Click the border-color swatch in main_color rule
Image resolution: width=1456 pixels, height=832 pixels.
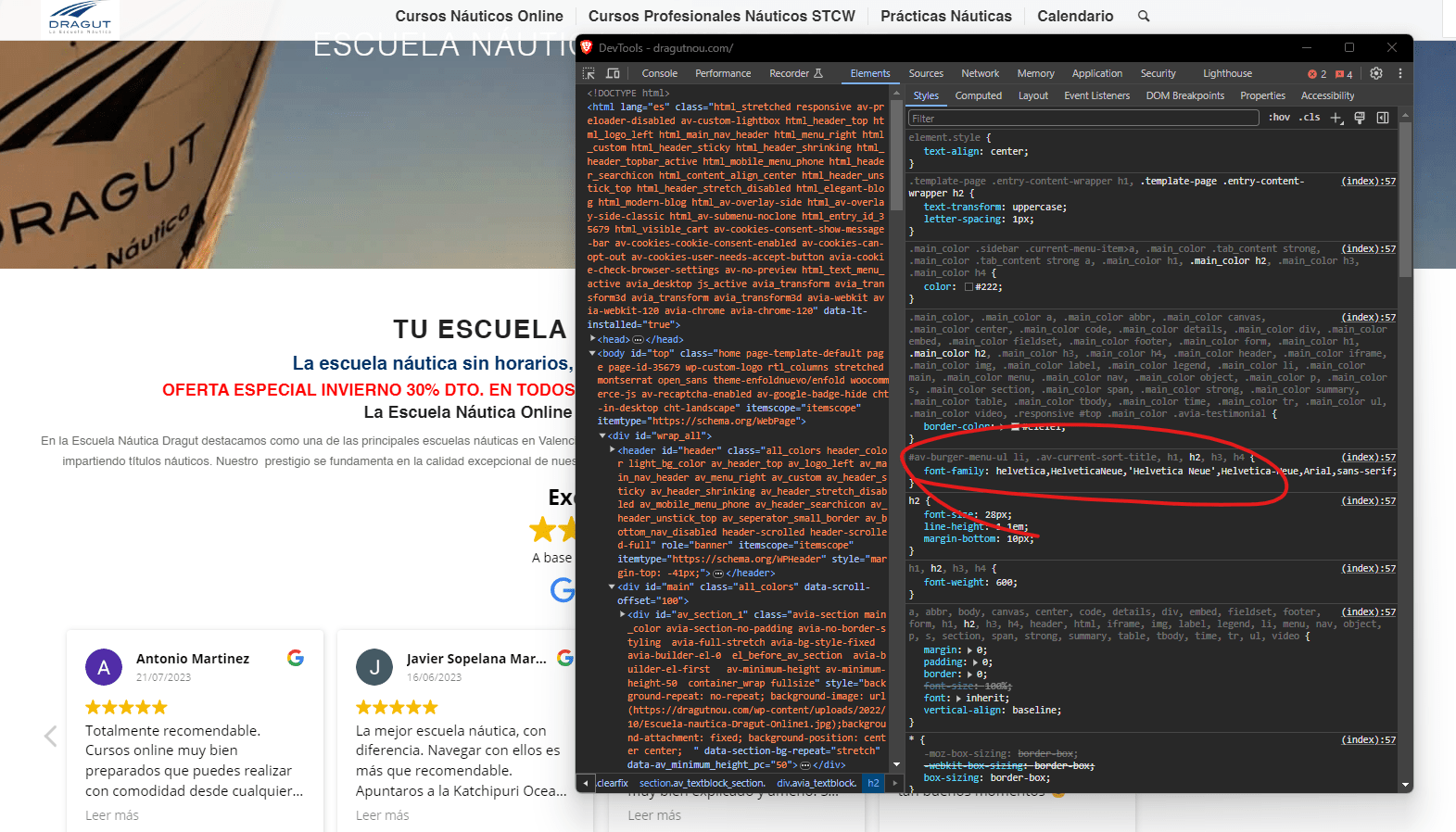(x=1015, y=427)
